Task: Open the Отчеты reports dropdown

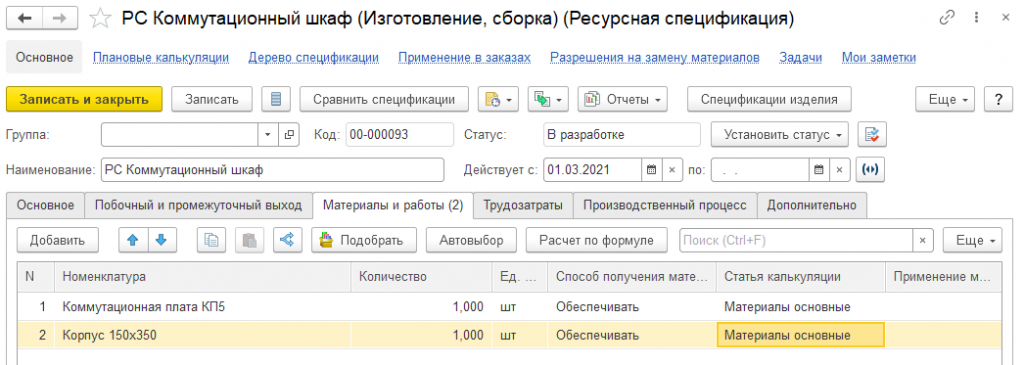Action: pyautogui.click(x=623, y=99)
